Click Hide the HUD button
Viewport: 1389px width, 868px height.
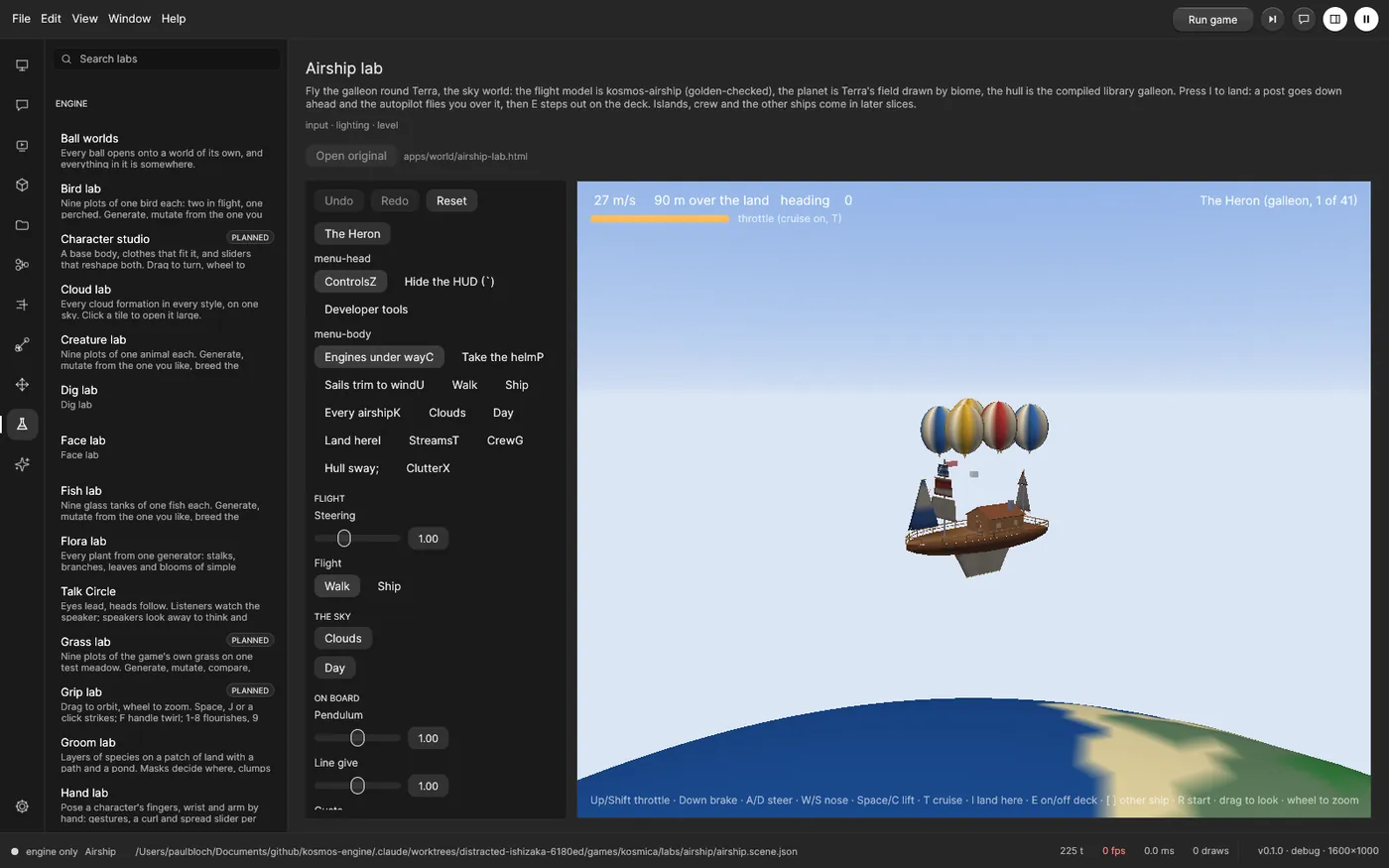[449, 282]
